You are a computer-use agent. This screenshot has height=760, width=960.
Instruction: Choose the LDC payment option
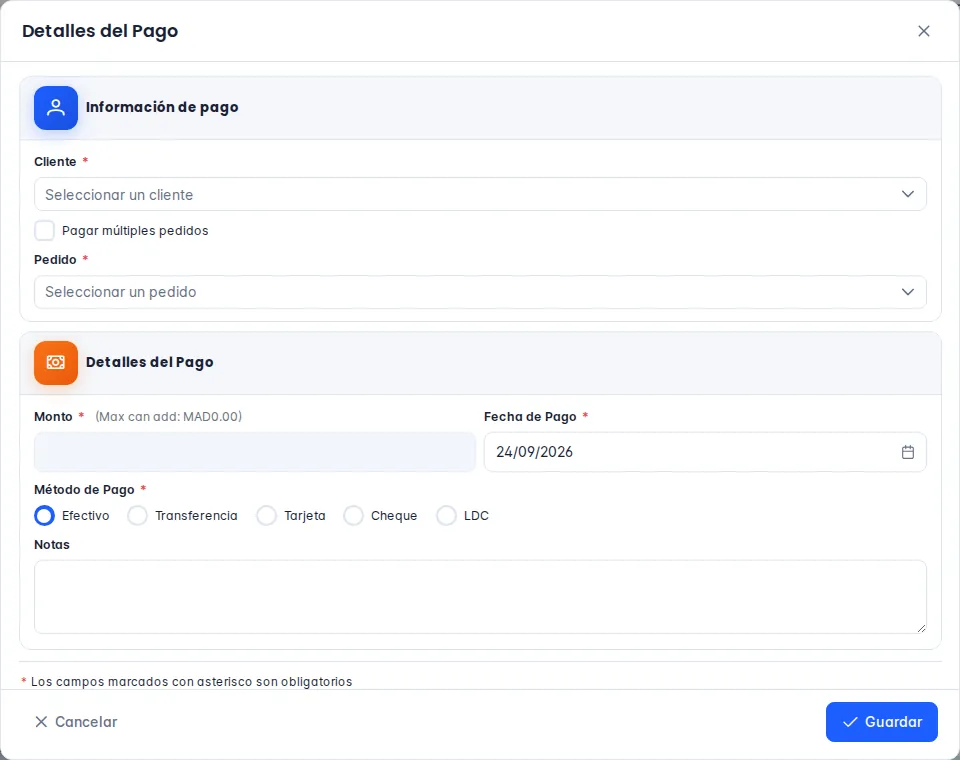[446, 516]
